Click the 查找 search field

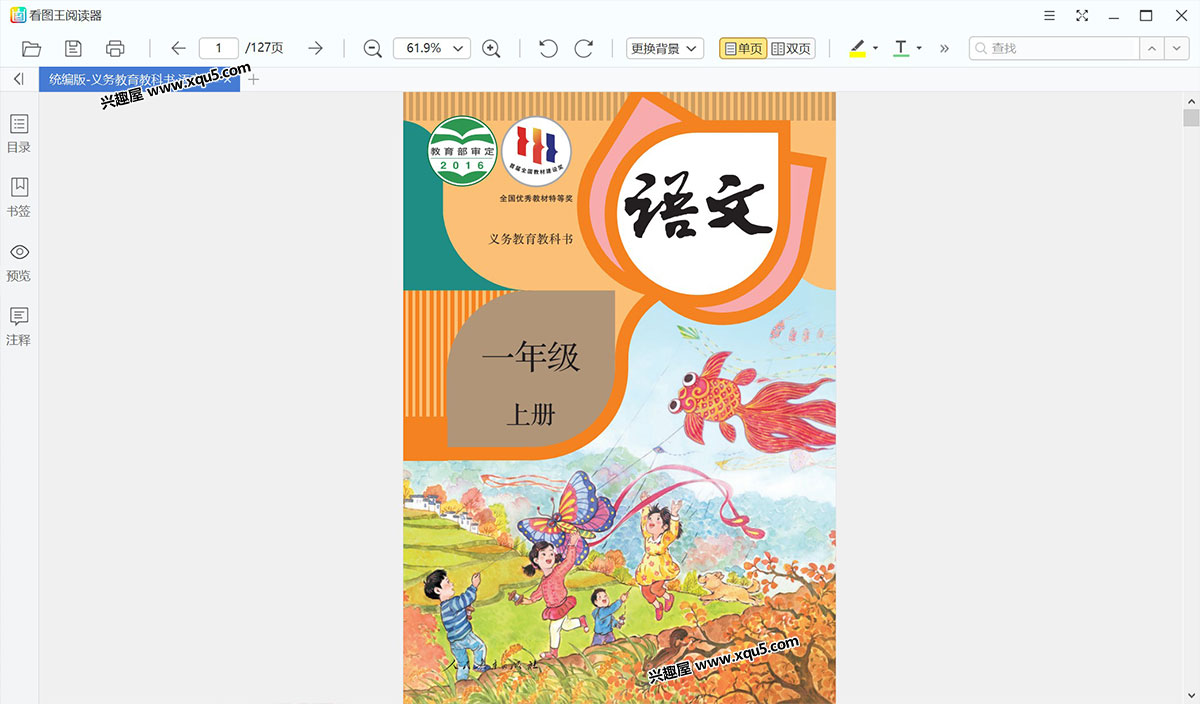tap(1054, 48)
